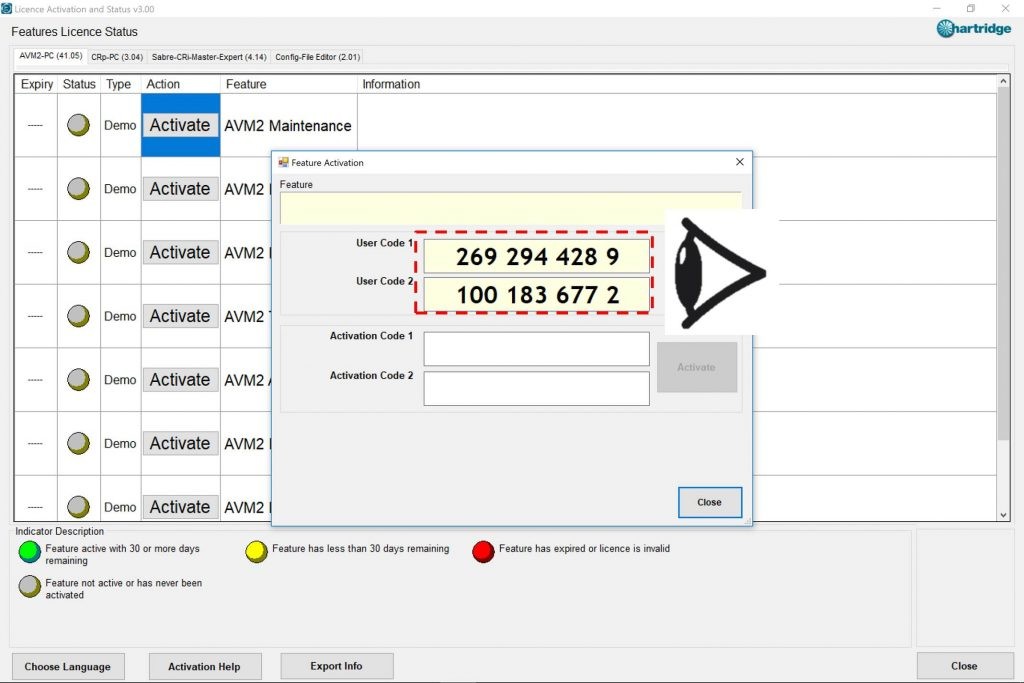
Task: Click the green indicator in Indicator Description
Action: [29, 552]
